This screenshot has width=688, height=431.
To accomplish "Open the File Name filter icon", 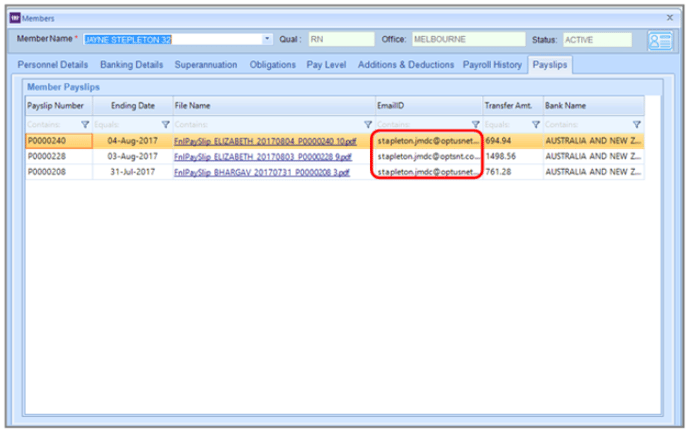I will (368, 125).
